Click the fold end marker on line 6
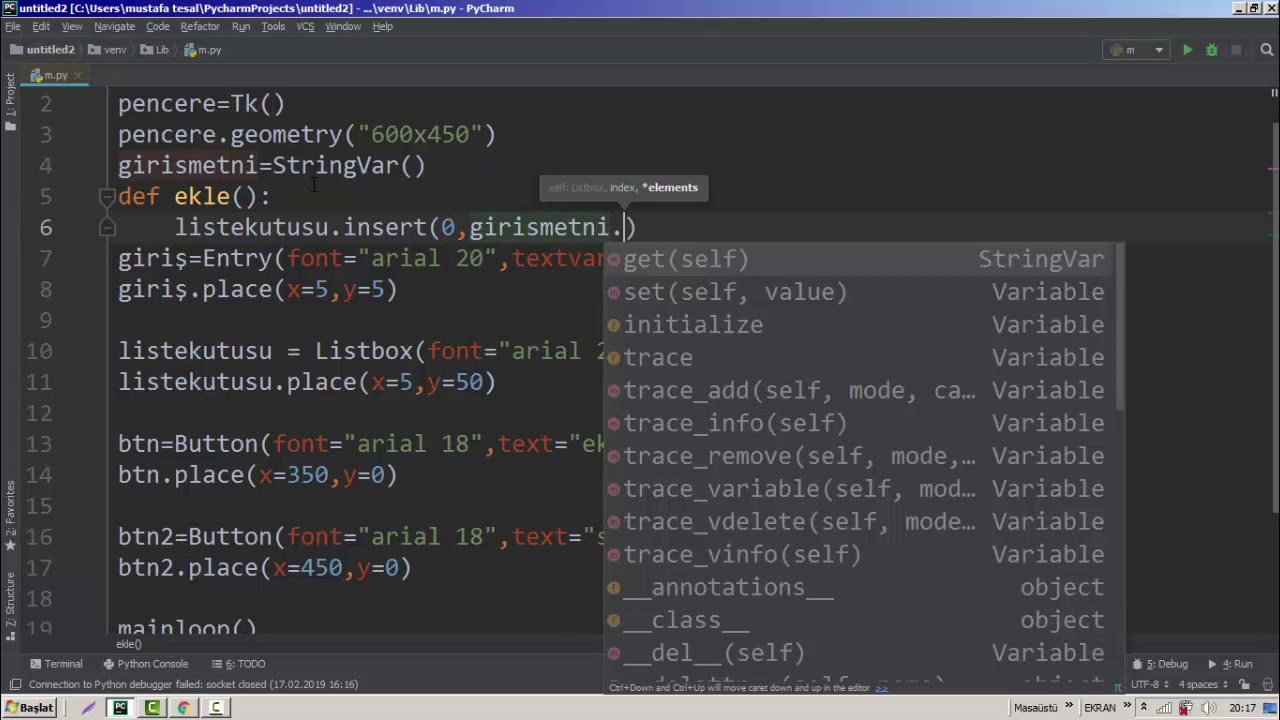Screen dimensions: 1280x720 click(107, 228)
